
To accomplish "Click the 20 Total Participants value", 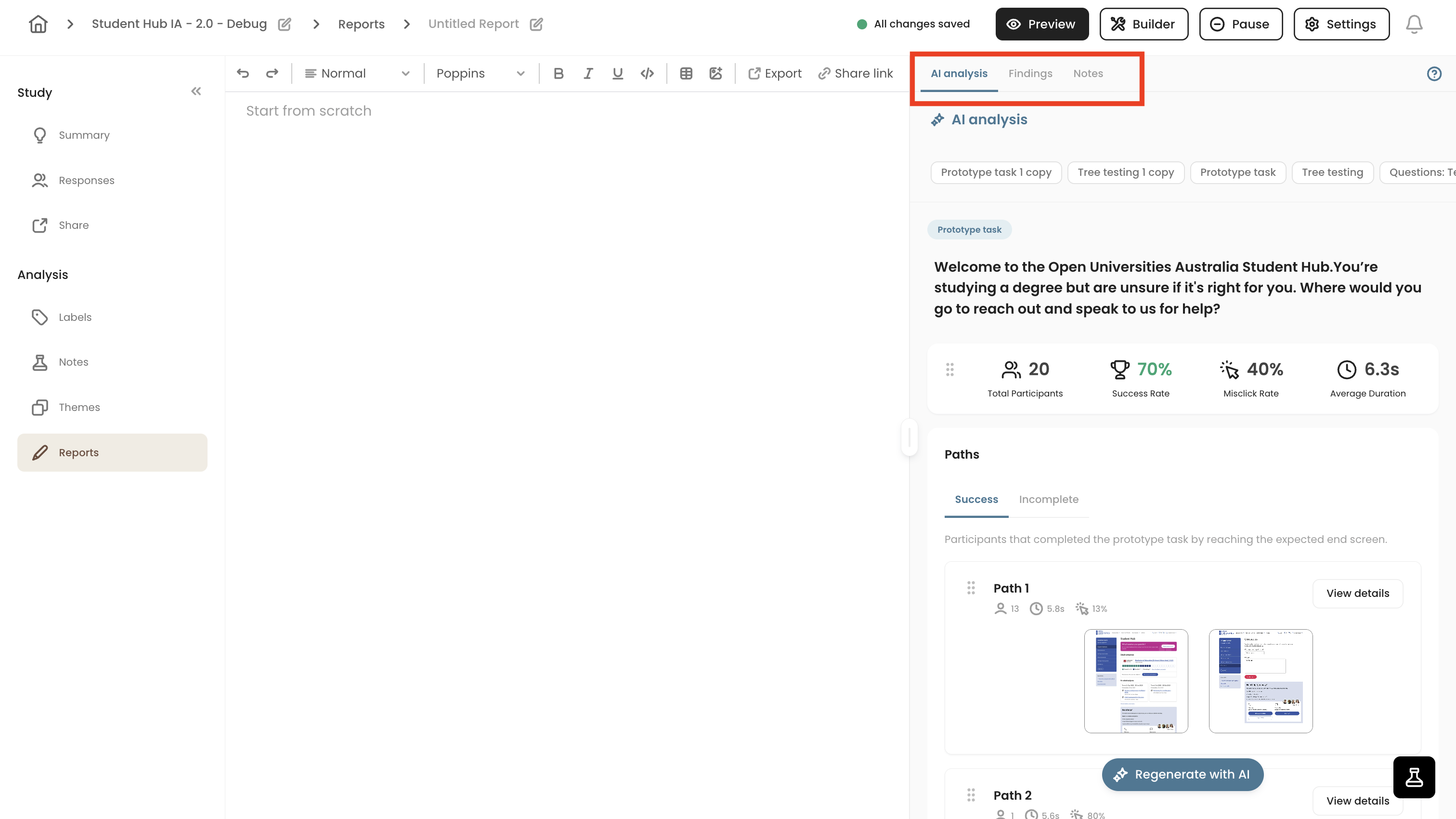I will click(x=1038, y=370).
